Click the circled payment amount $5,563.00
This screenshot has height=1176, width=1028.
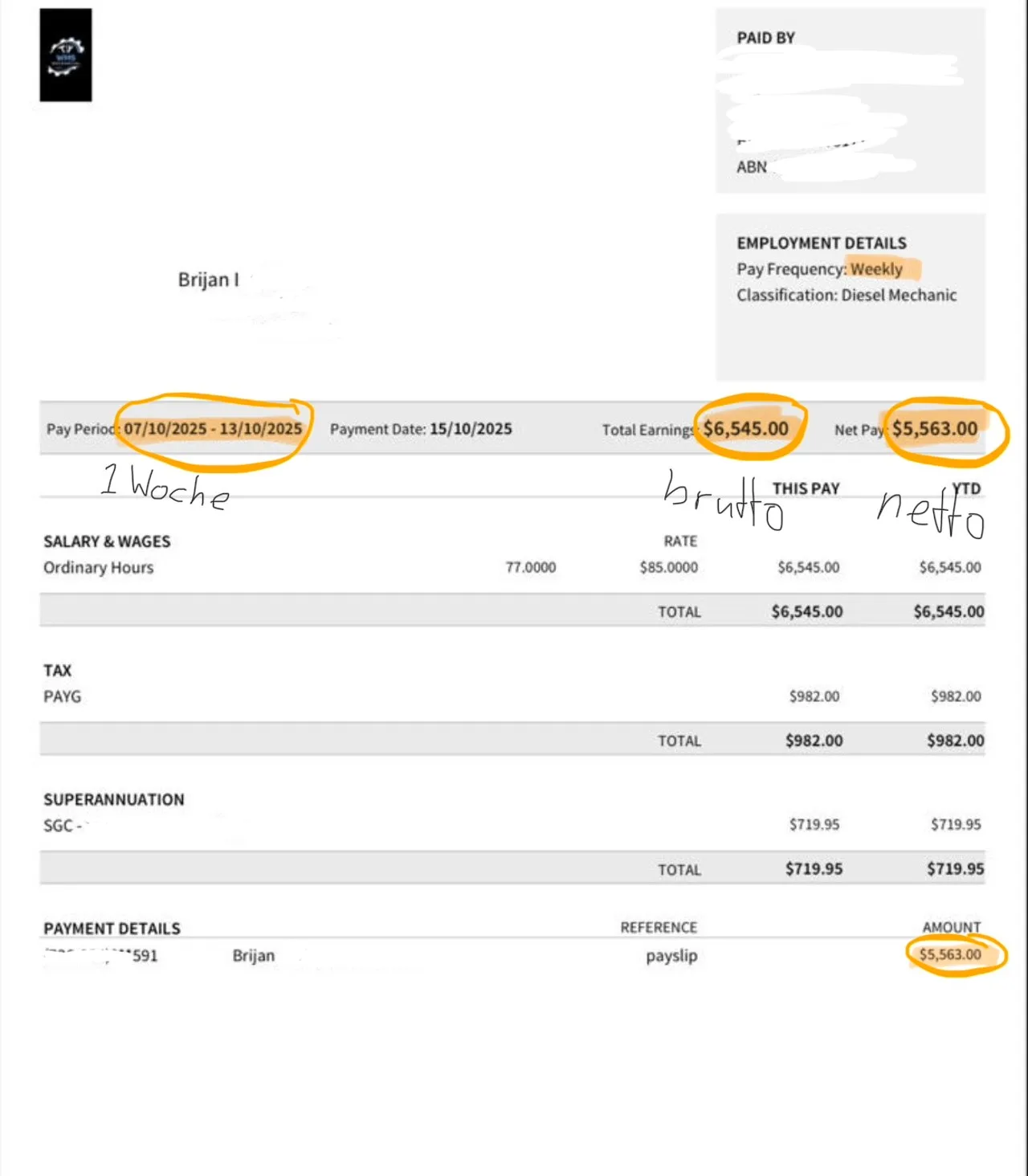[950, 954]
